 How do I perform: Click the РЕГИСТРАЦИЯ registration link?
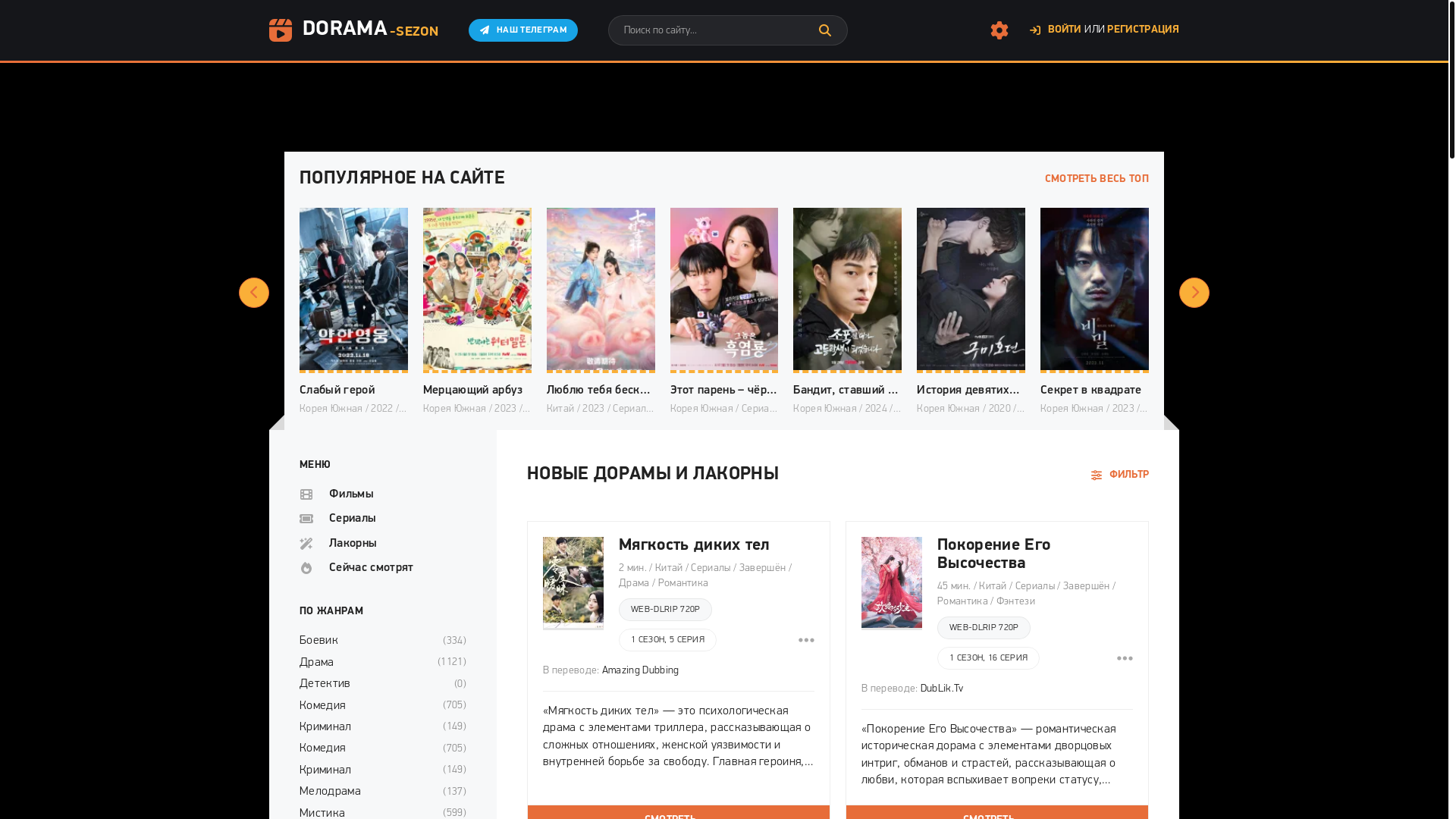tap(1143, 30)
